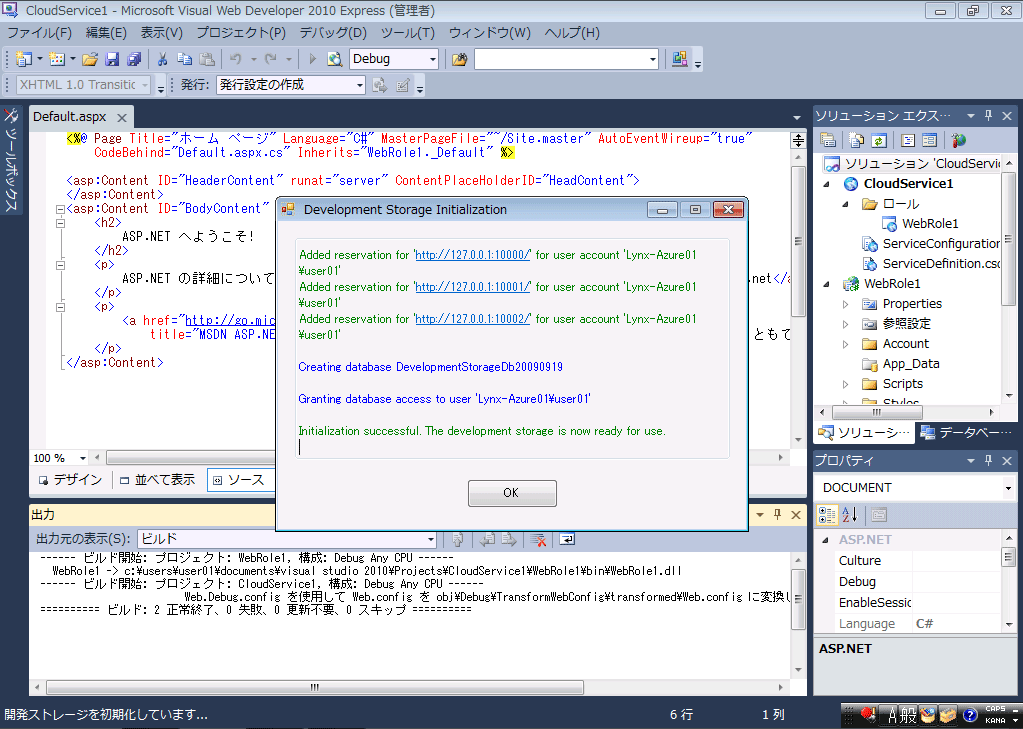1023x729 pixels.
Task: Click Clear All icon in Output panel
Action: 538,539
